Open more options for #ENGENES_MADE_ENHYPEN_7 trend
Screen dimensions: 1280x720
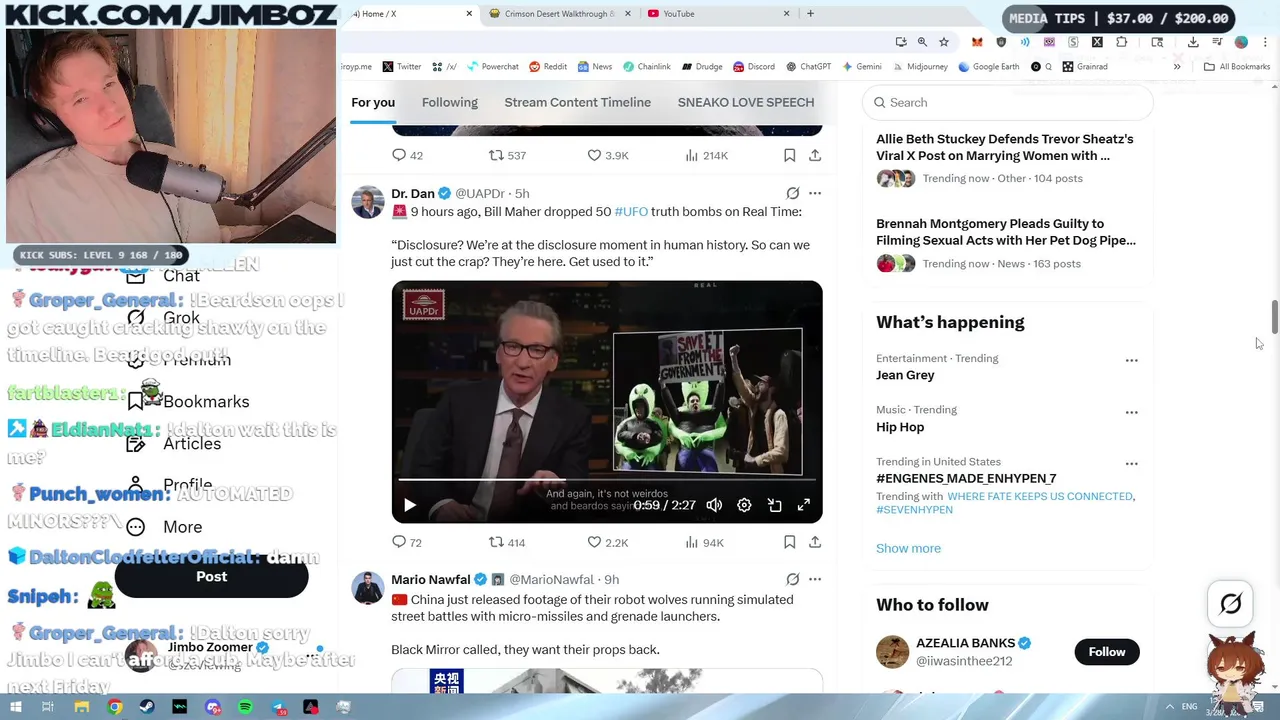point(1131,464)
